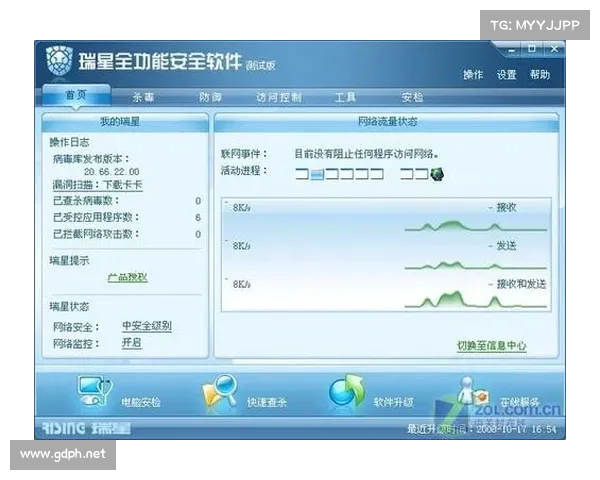
Task: Open the 设置 settings menu
Action: click(x=507, y=75)
